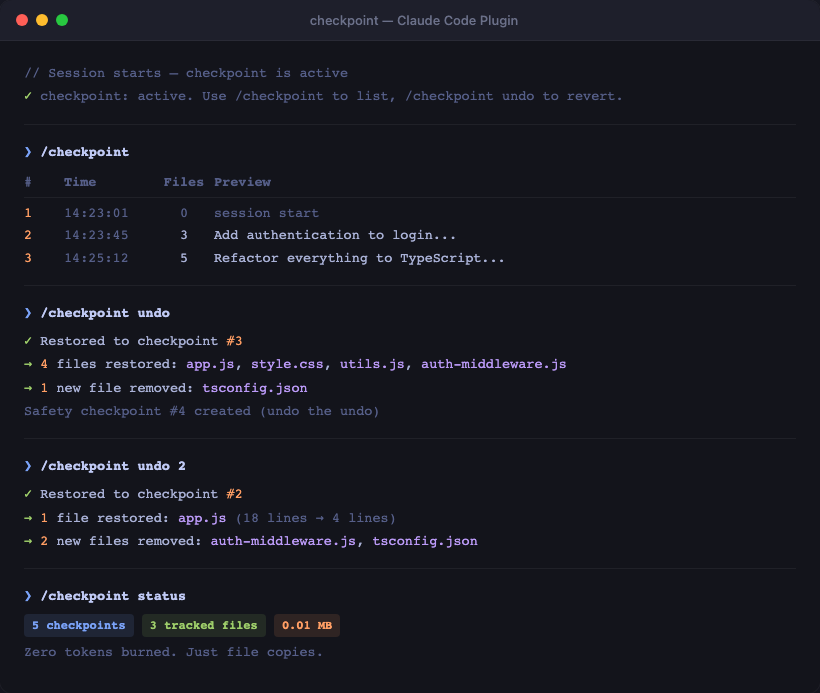Click the '/checkpoint undo 2' command text
The height and width of the screenshot is (693, 820).
[x=113, y=466]
